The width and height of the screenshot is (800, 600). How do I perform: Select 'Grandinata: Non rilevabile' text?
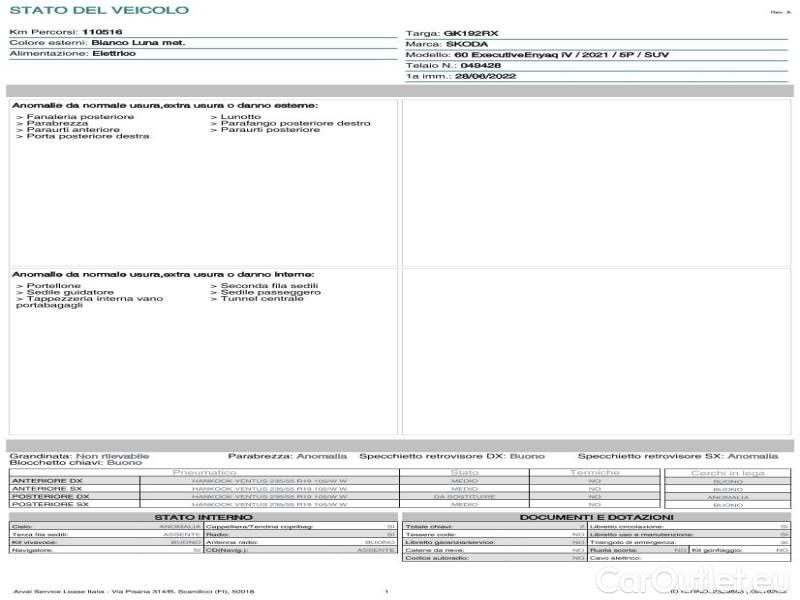point(79,456)
